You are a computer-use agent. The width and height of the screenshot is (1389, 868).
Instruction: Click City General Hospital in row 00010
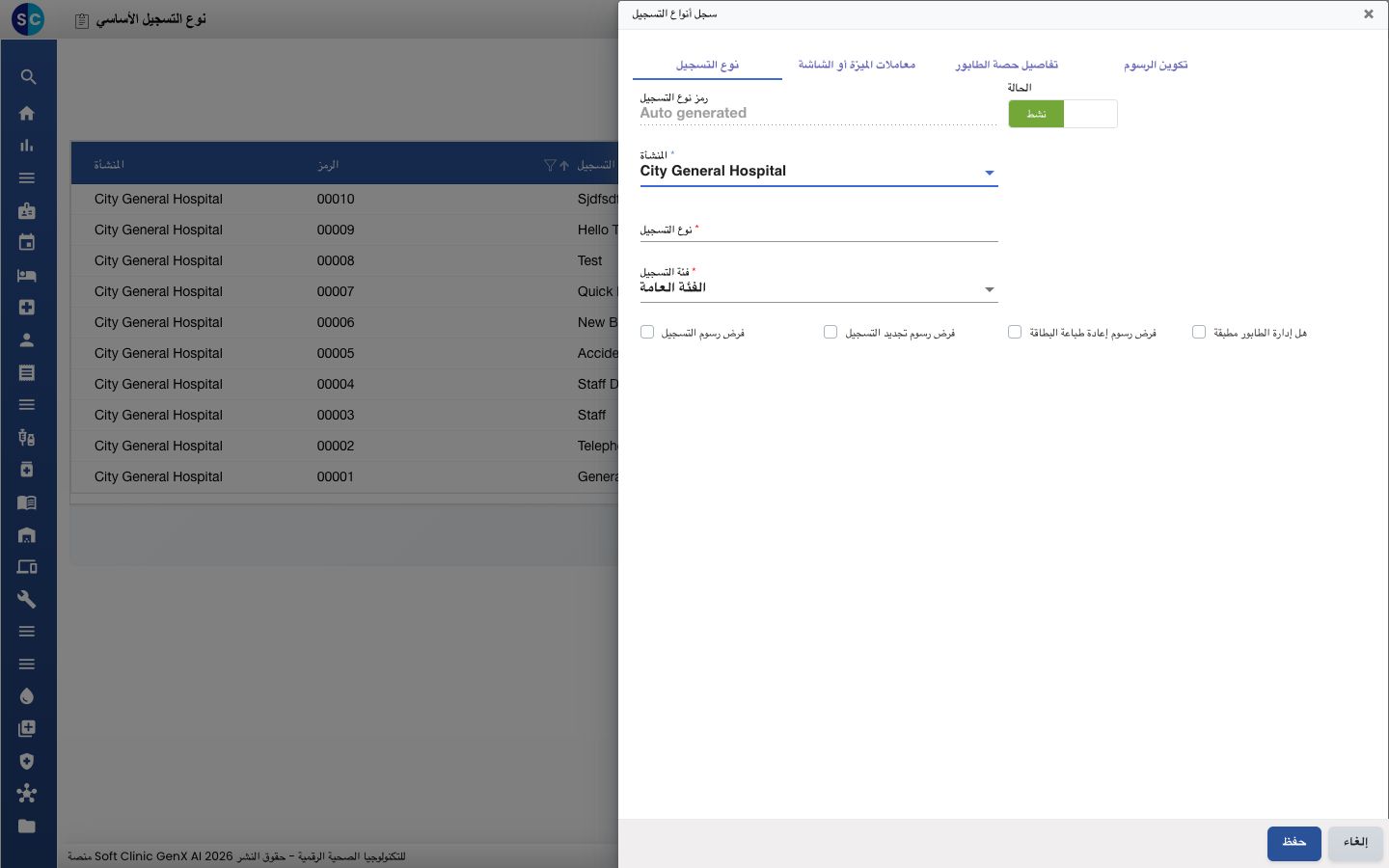158,199
